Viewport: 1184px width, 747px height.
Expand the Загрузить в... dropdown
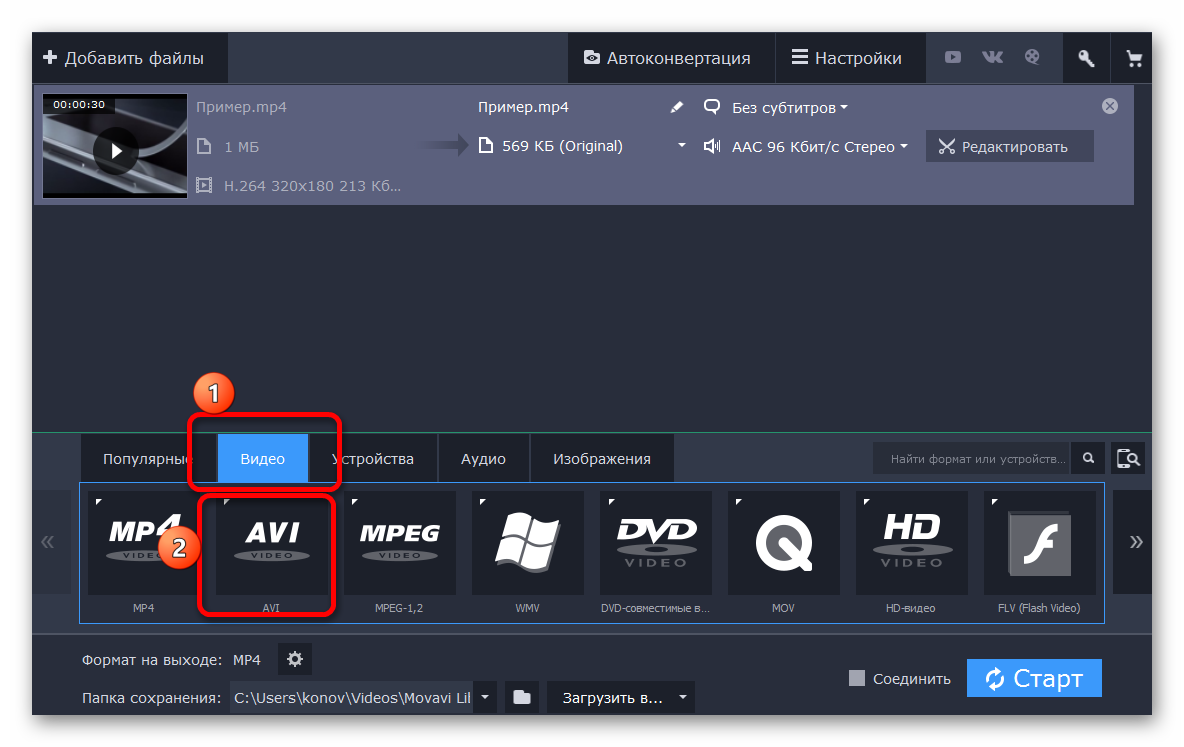[x=620, y=697]
